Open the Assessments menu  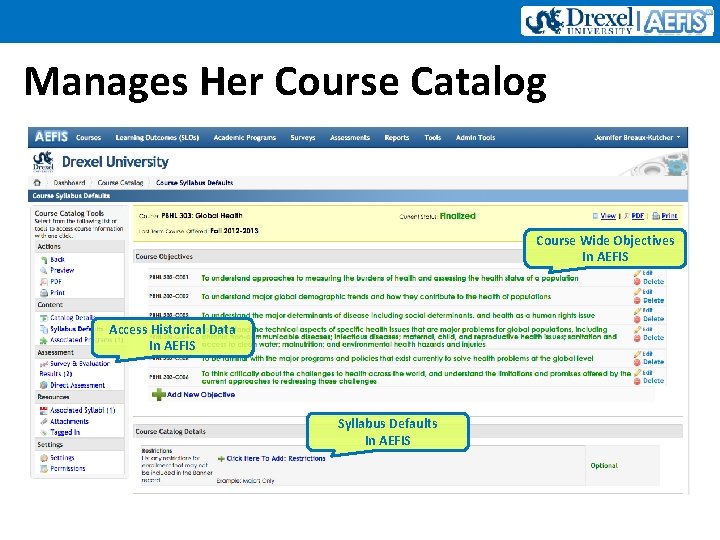349,137
